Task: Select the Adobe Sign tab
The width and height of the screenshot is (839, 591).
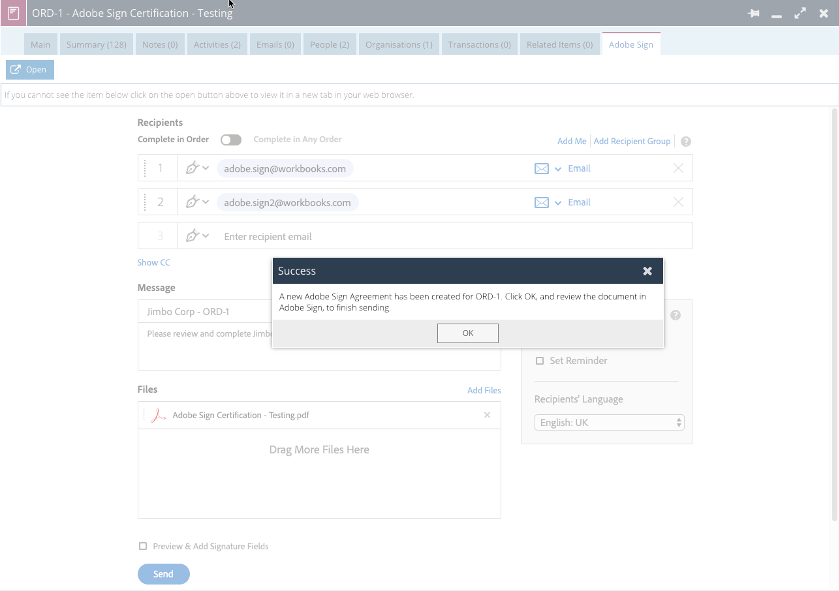Action: [x=631, y=44]
